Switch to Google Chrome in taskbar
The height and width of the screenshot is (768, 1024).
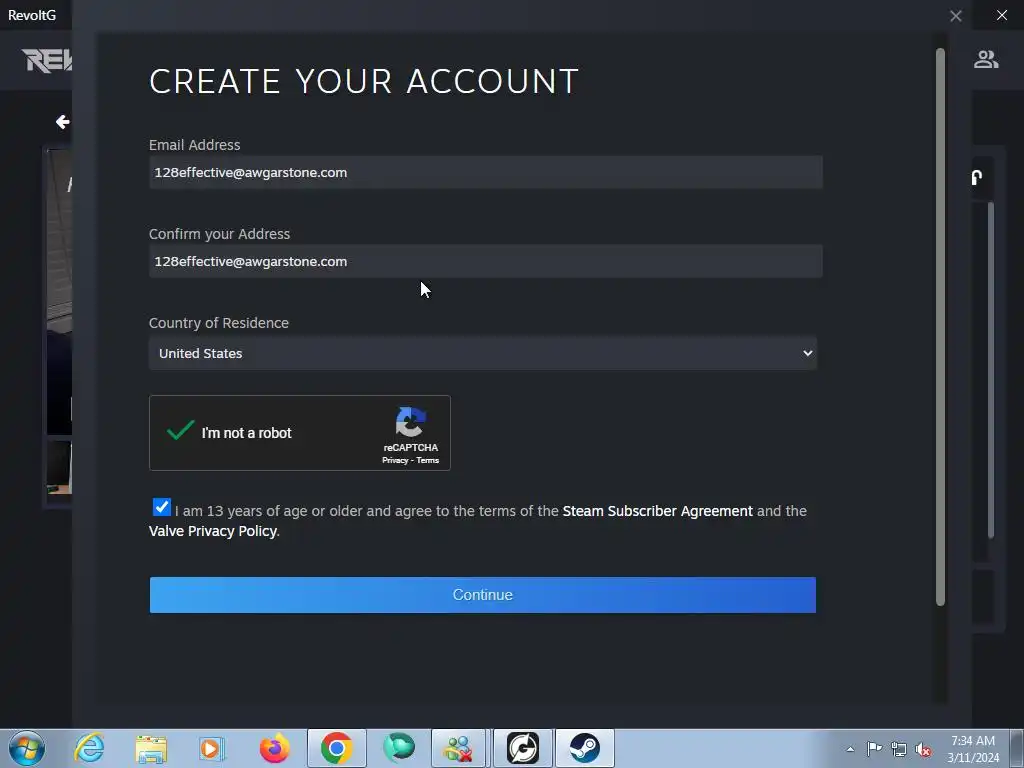[336, 748]
